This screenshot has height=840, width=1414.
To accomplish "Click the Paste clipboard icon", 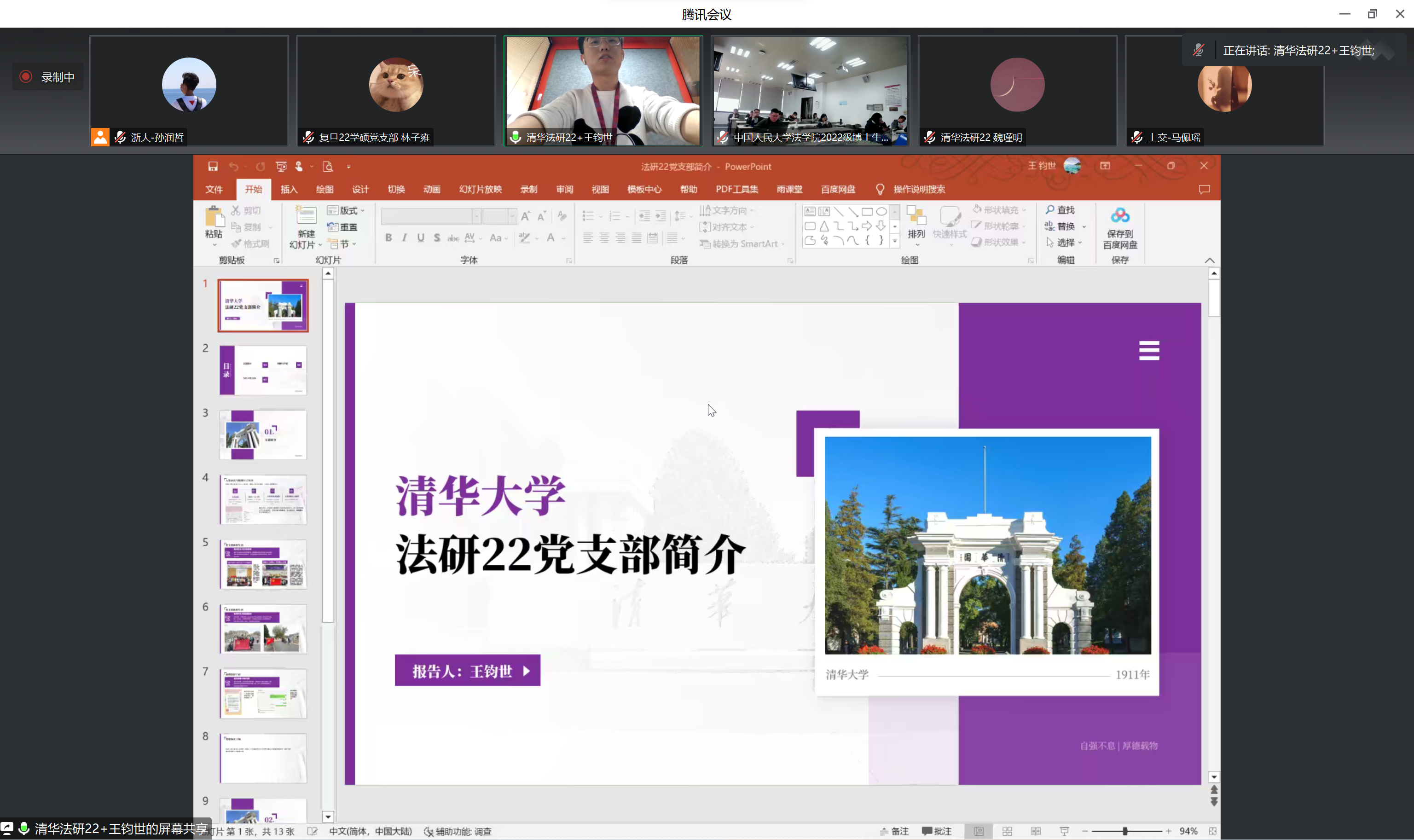I will [x=214, y=217].
